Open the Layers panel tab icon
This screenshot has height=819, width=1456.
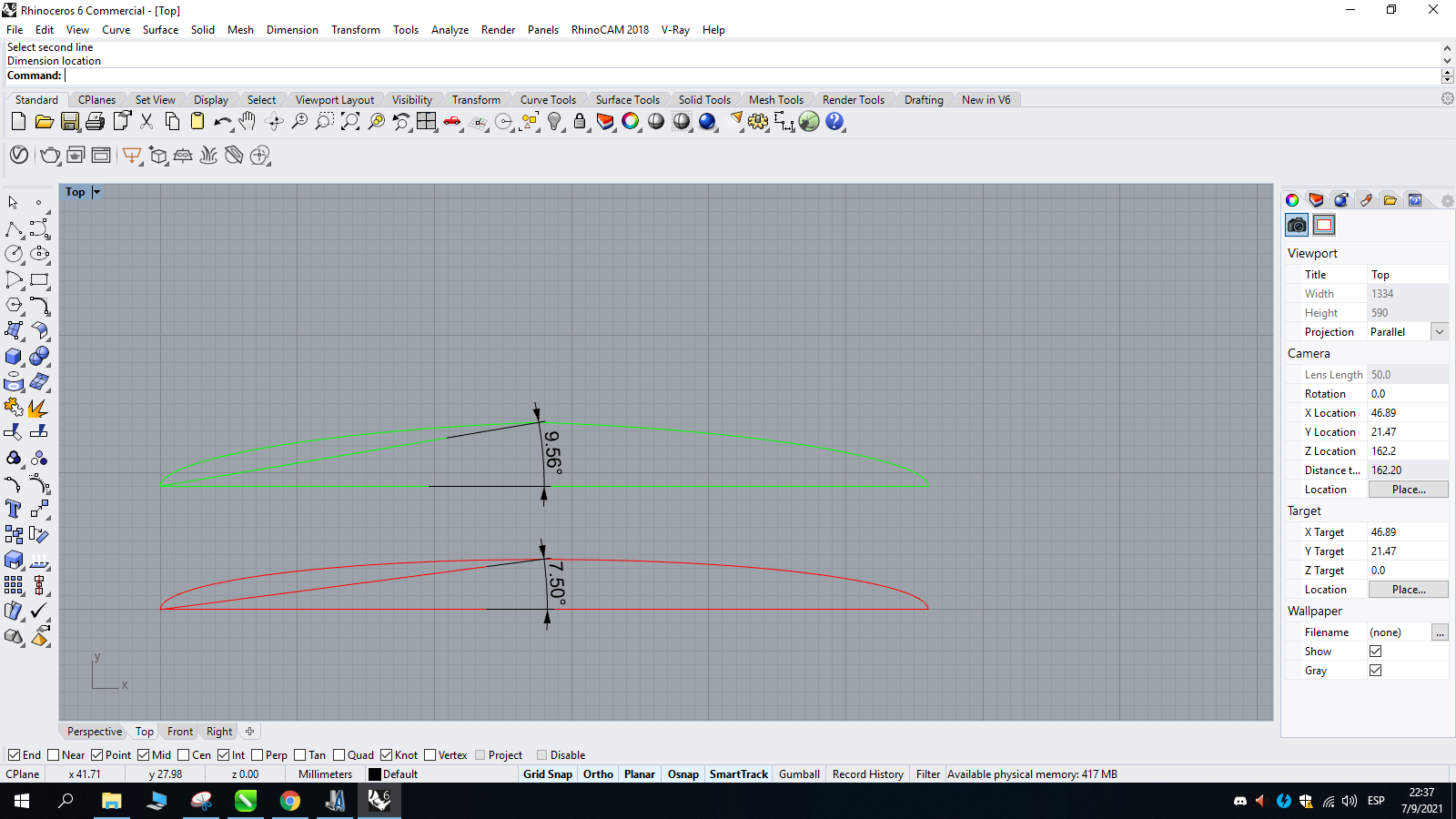coord(1316,200)
